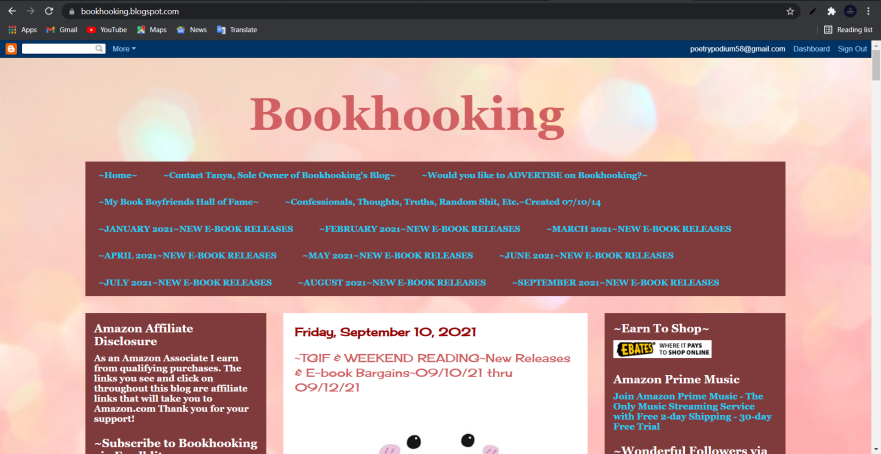Click the Subscribe to Bookhooking heading
This screenshot has width=881, height=454.
tap(175, 446)
